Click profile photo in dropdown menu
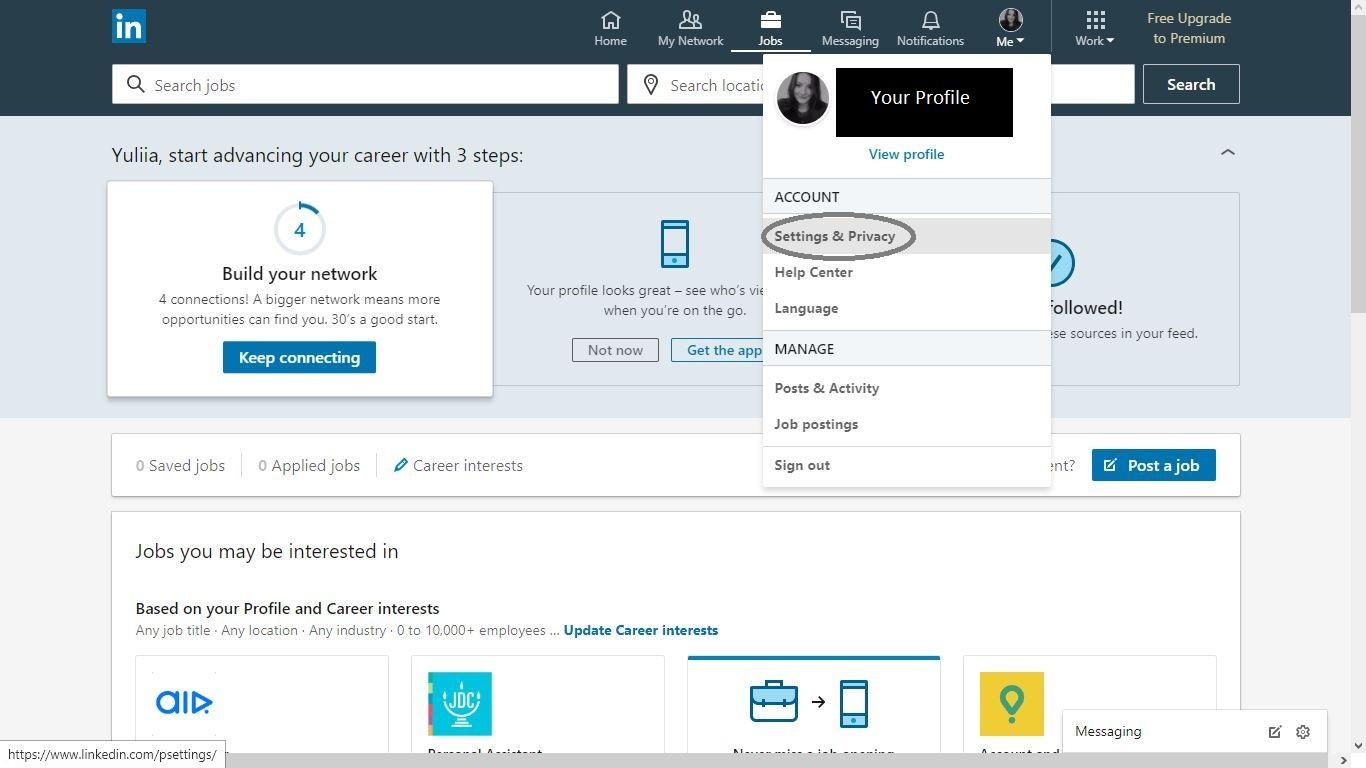The image size is (1366, 768). click(x=802, y=98)
